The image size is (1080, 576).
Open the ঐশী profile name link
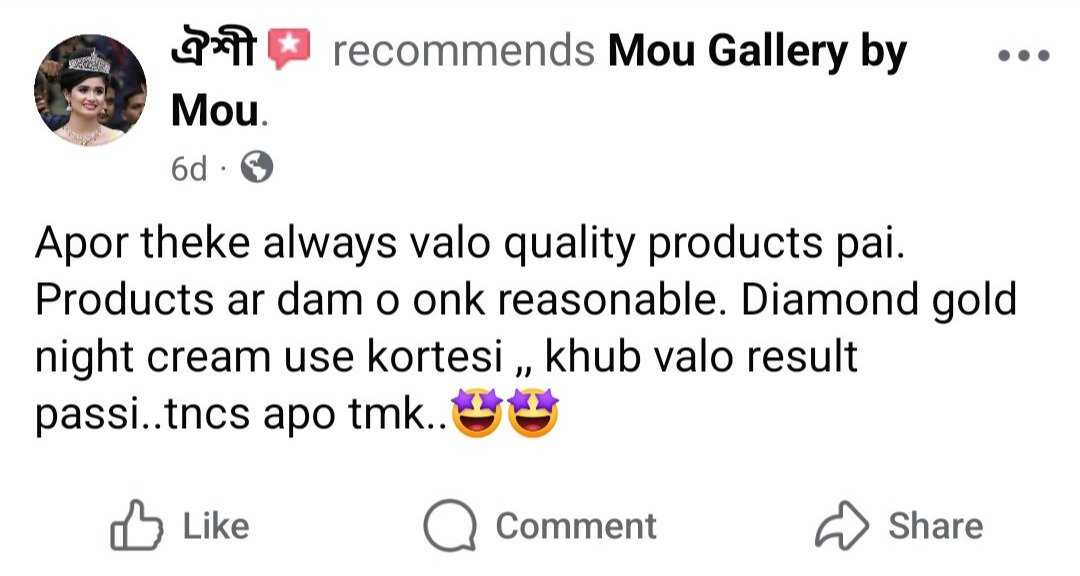[x=215, y=50]
